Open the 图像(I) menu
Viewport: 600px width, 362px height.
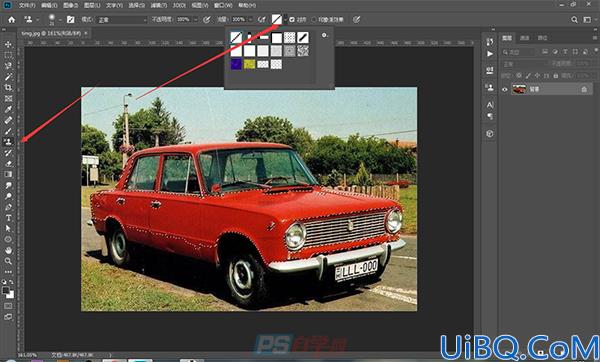tap(70, 5)
